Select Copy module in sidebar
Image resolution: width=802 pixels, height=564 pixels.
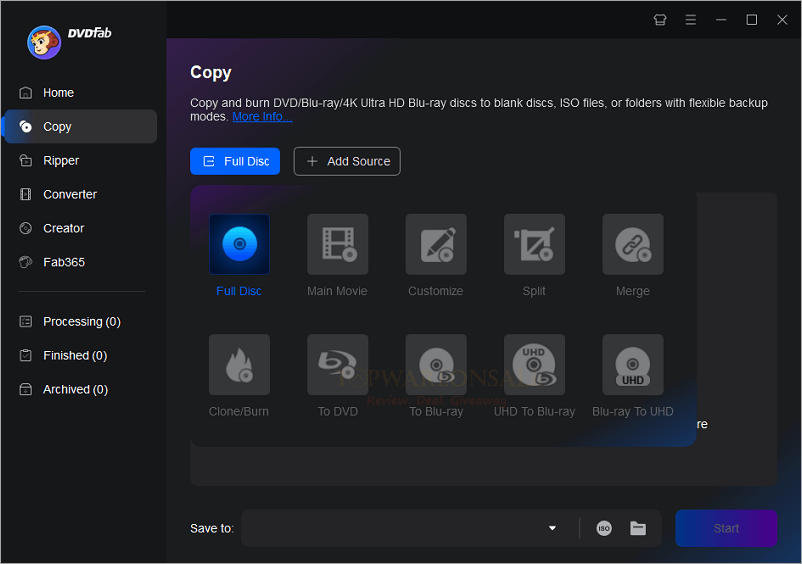coord(79,126)
